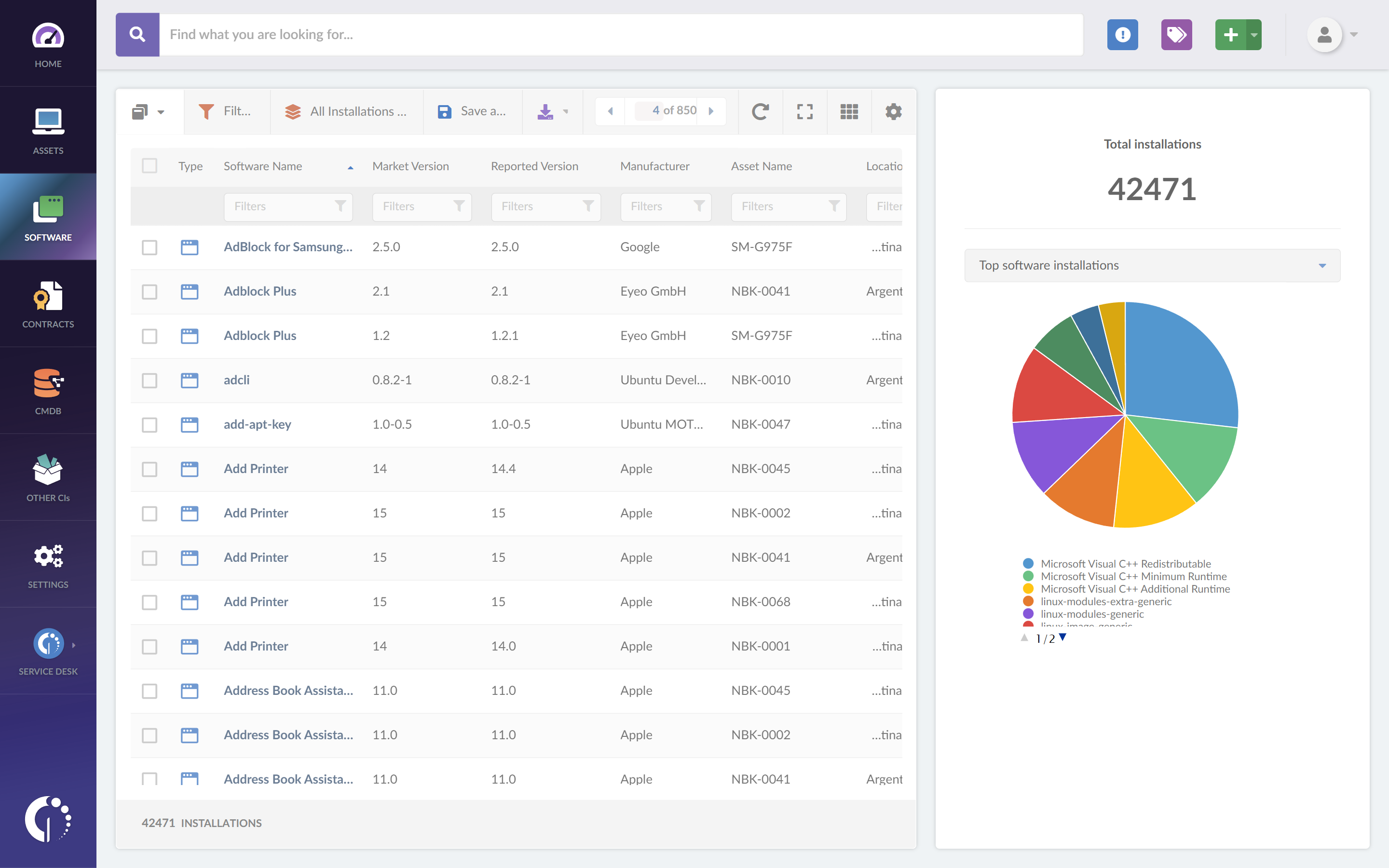
Task: Check the select-all checkbox in the header
Action: pyautogui.click(x=149, y=166)
